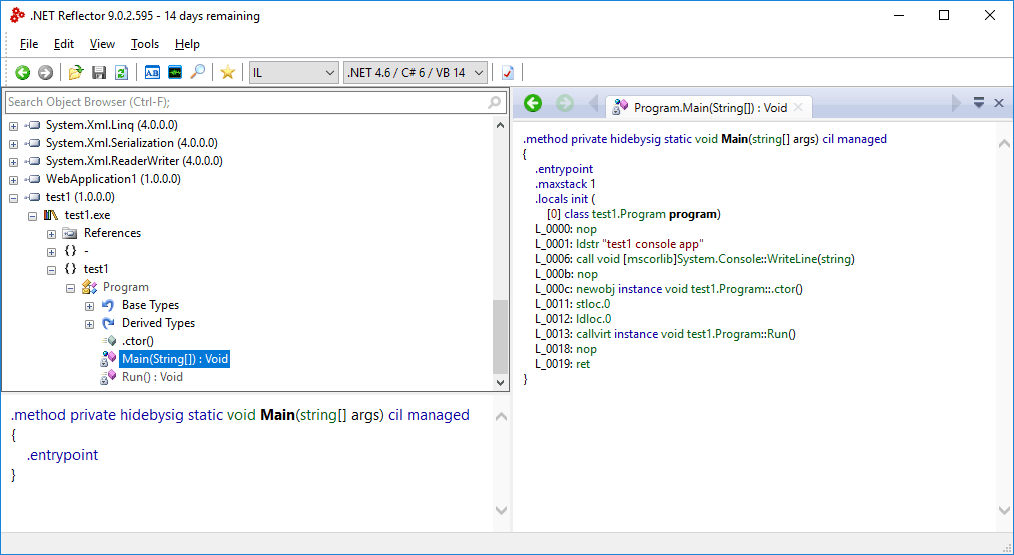
Task: Click the toolbar green Back arrow
Action: point(23,72)
